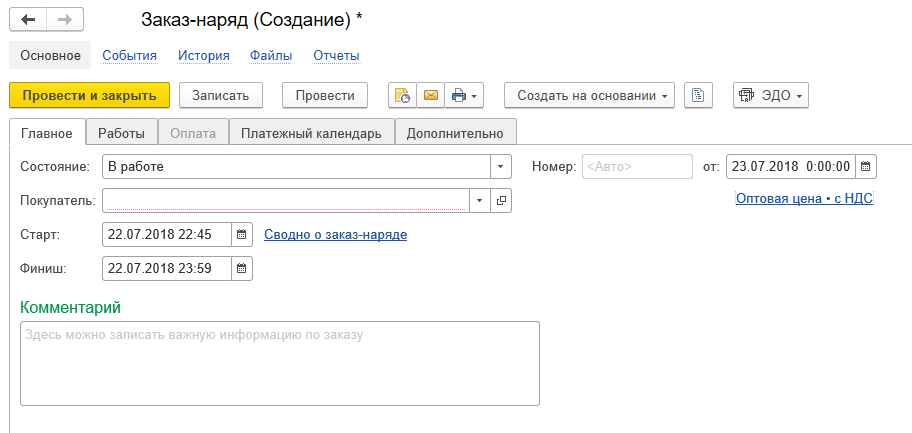
Task: Open the printer icon print menu
Action: pyautogui.click(x=465, y=96)
